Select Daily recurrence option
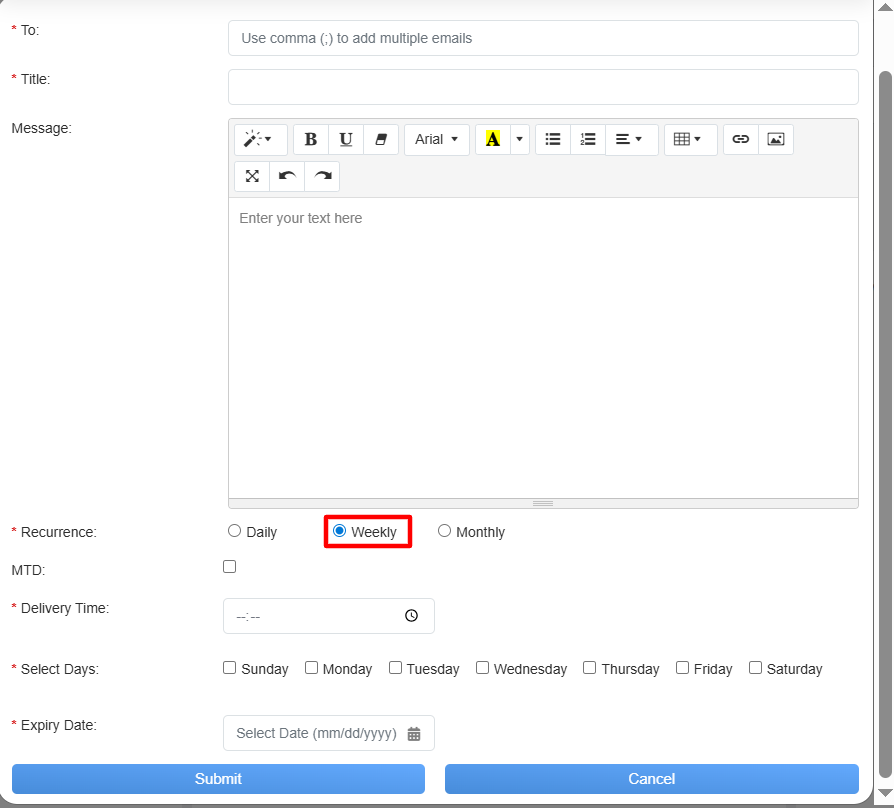Screen dimensions: 894x808 pyautogui.click(x=235, y=531)
